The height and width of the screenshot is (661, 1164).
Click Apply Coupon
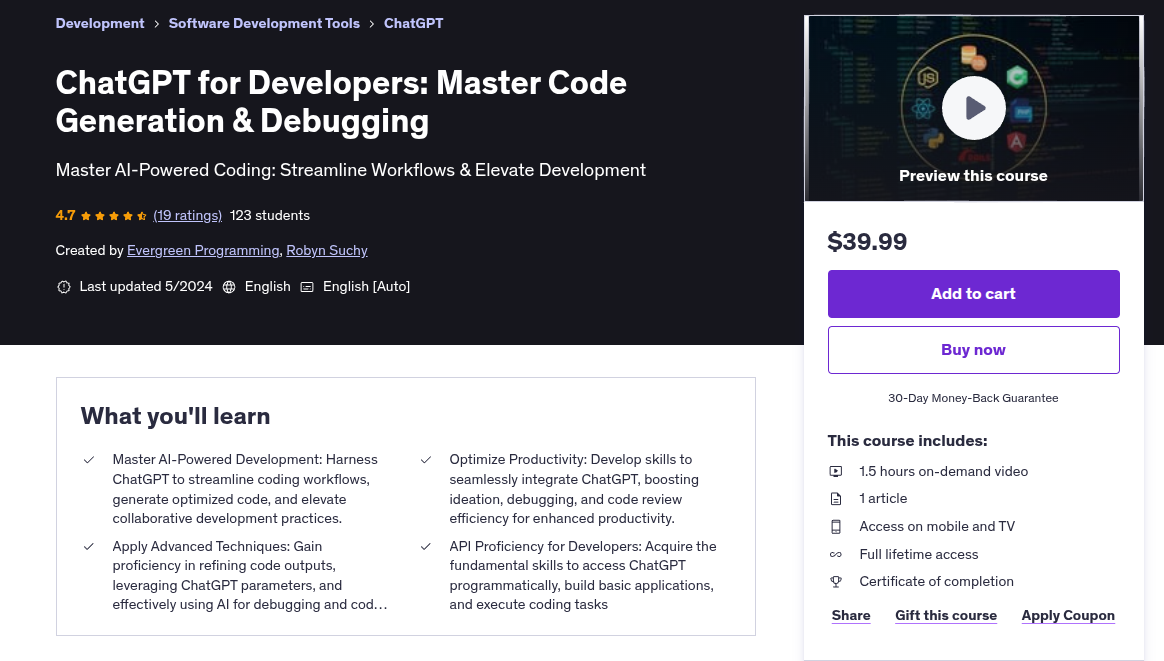1067,615
